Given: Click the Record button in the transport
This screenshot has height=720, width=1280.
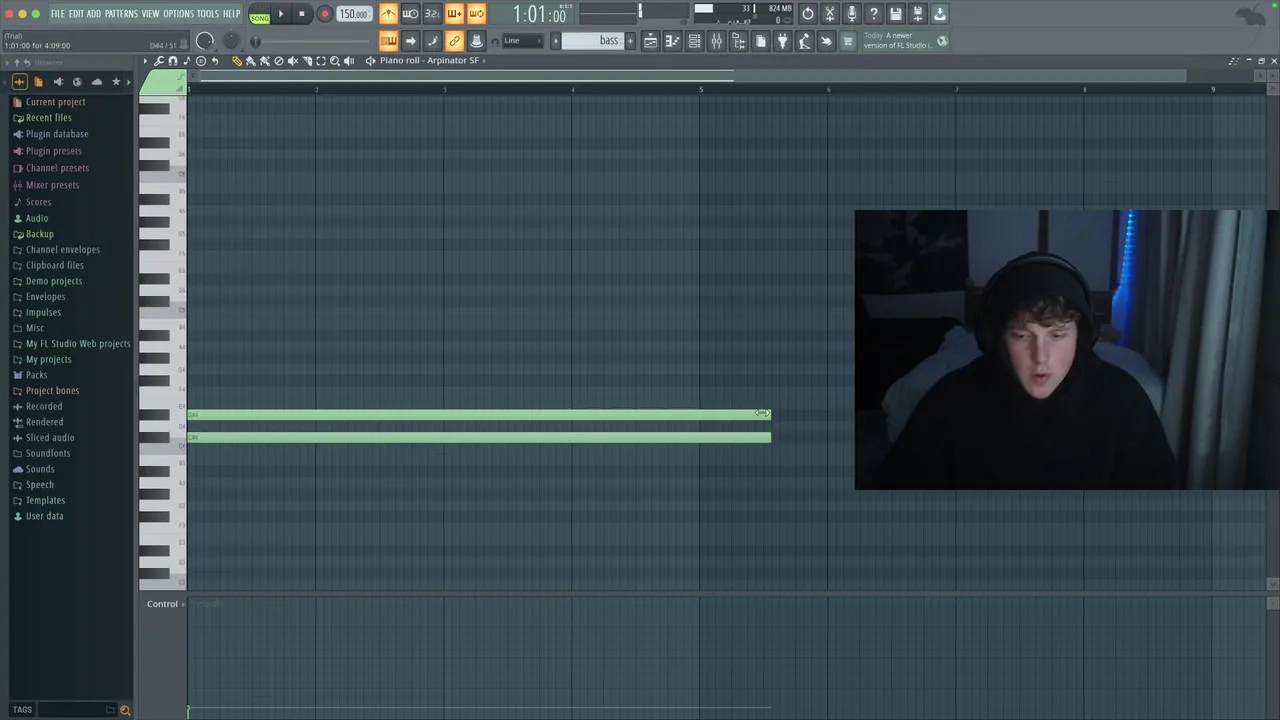Looking at the screenshot, I should 324,14.
